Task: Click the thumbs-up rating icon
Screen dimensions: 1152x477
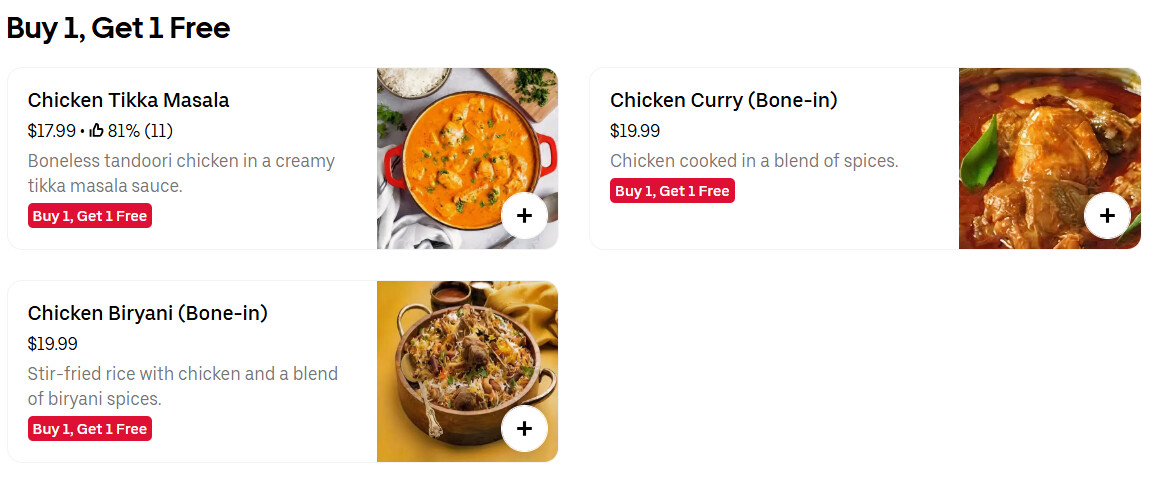Action: pos(97,131)
